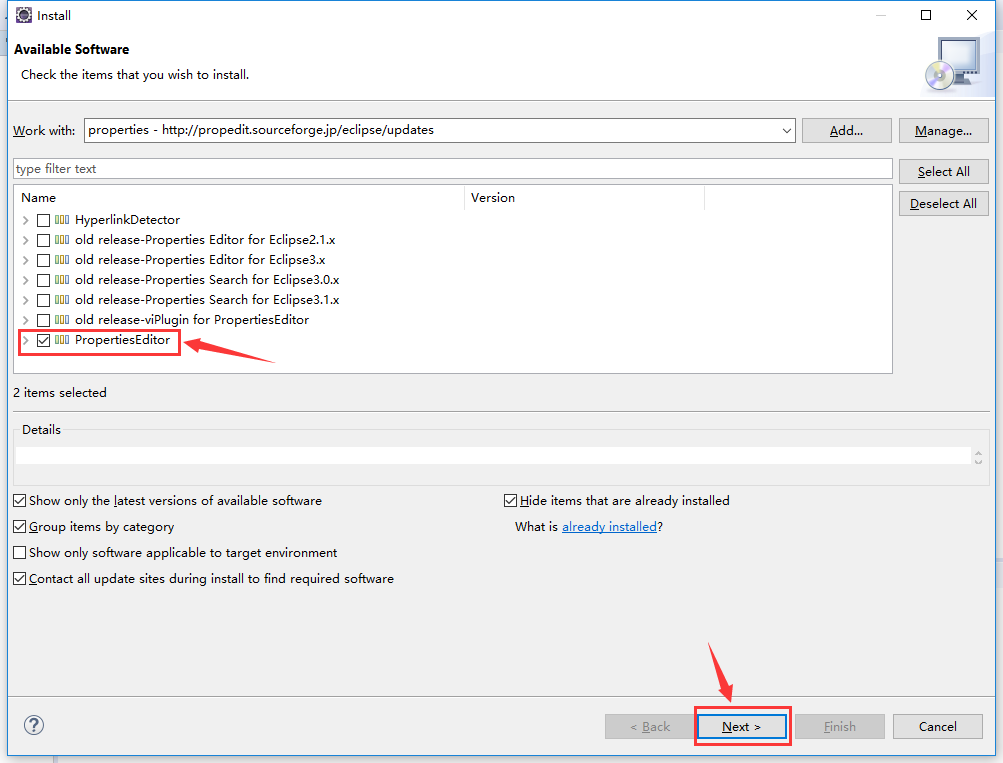Sort by the Version column header
1003x763 pixels.
584,198
